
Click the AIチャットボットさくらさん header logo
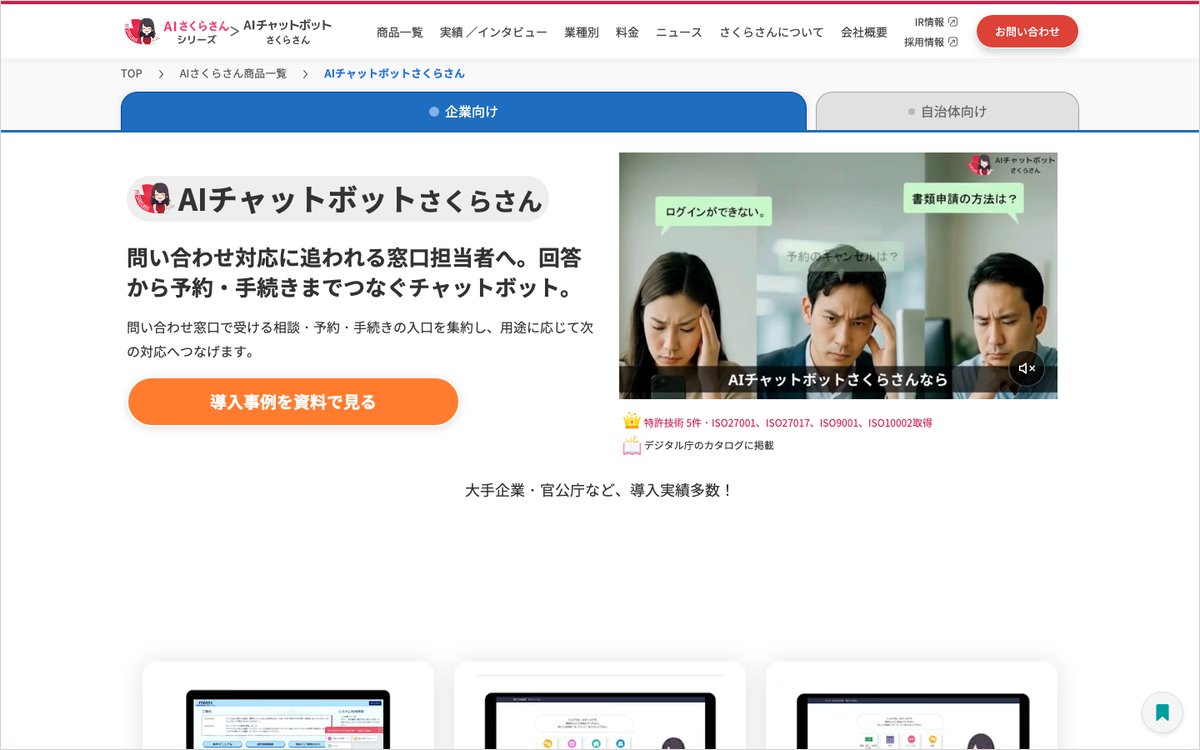click(287, 32)
